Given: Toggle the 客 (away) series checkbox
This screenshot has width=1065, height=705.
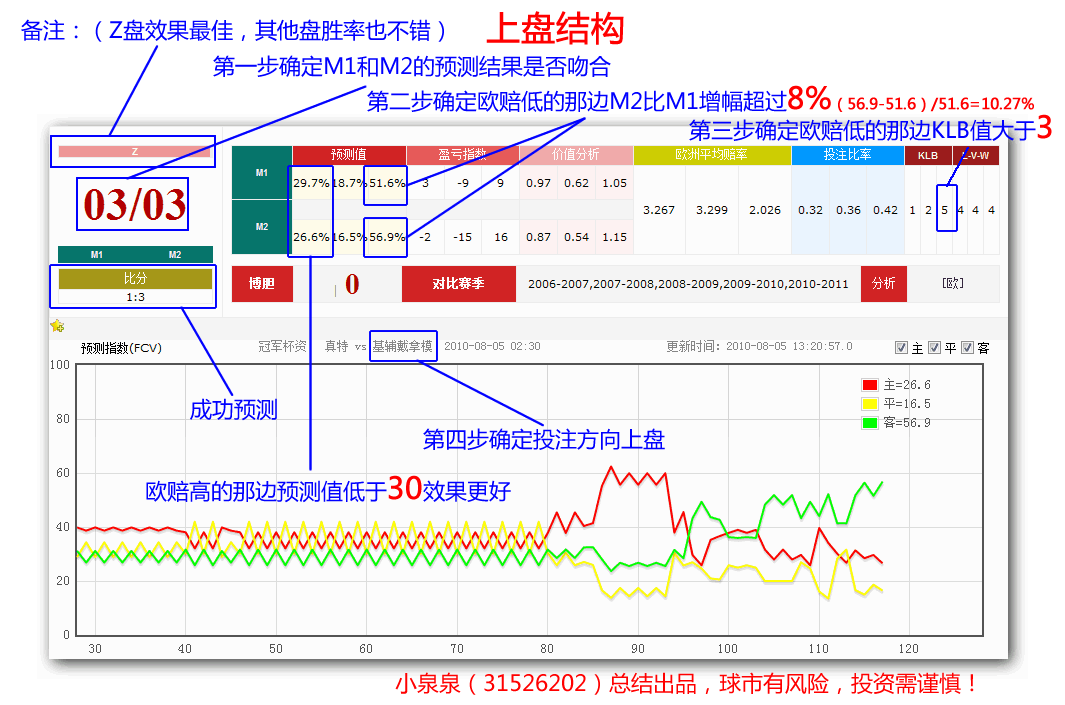Looking at the screenshot, I should click(x=968, y=348).
